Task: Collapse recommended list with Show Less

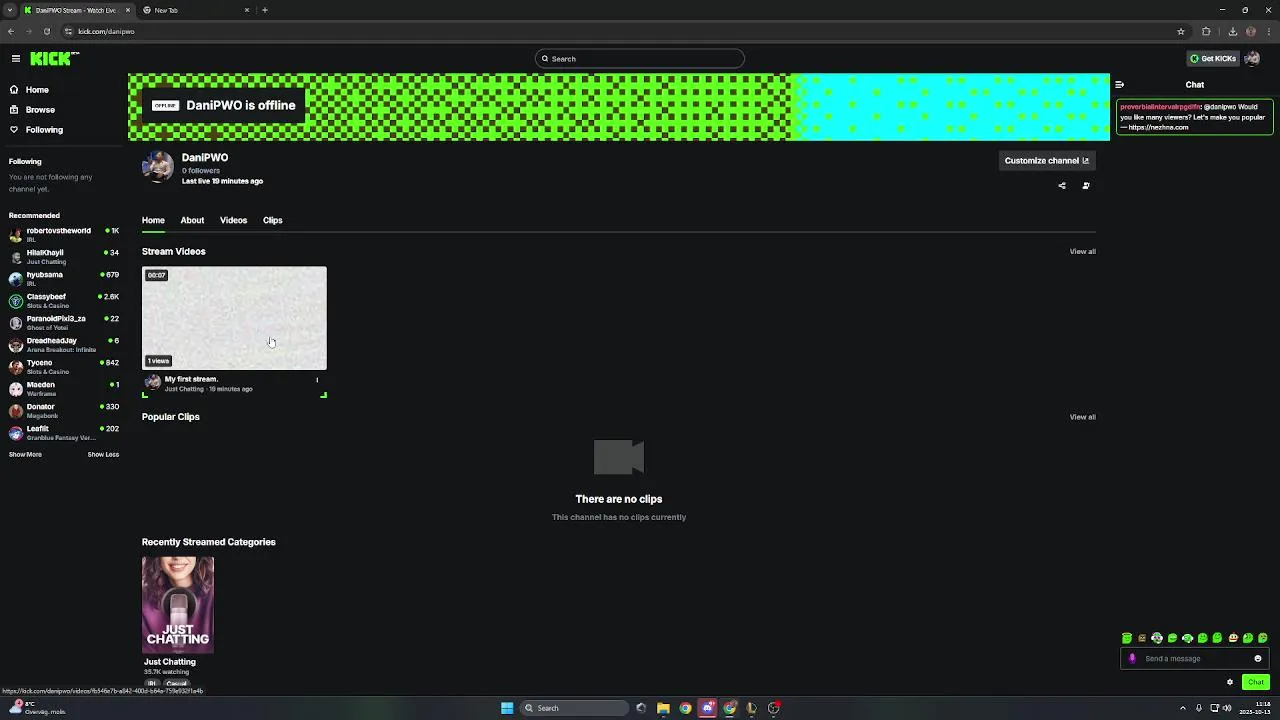Action: pos(103,455)
